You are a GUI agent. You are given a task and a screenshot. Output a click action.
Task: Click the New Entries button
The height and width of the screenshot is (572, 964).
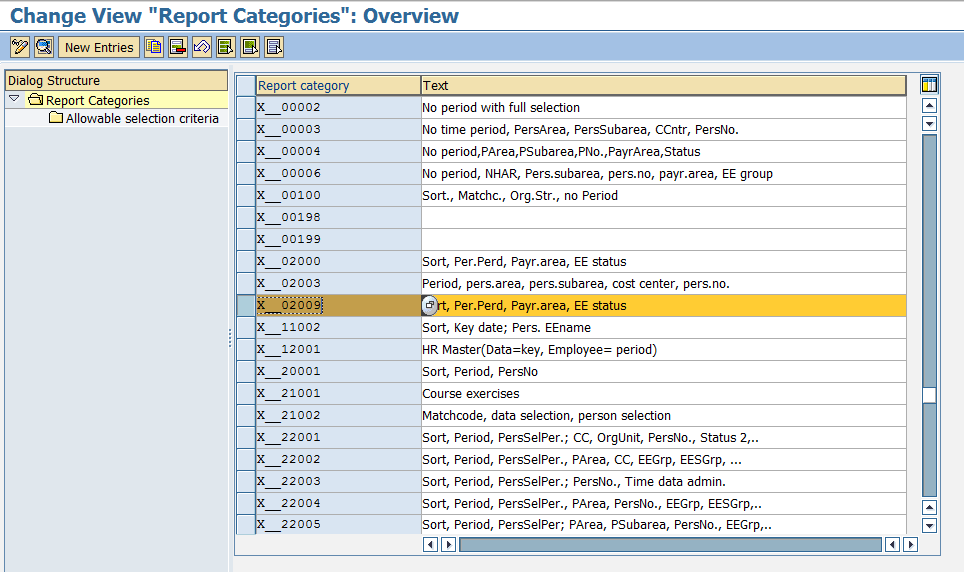(99, 47)
